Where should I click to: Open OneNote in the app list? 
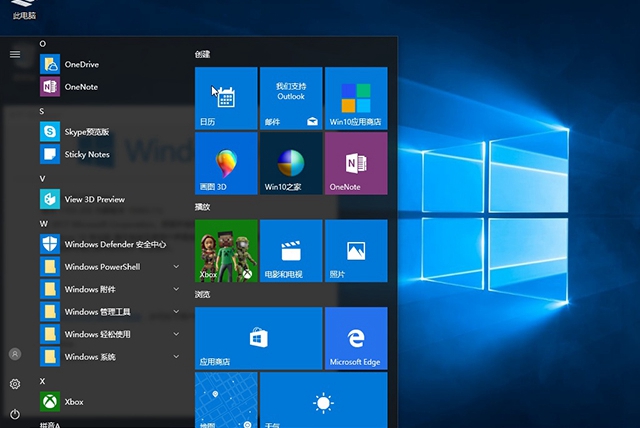point(110,87)
